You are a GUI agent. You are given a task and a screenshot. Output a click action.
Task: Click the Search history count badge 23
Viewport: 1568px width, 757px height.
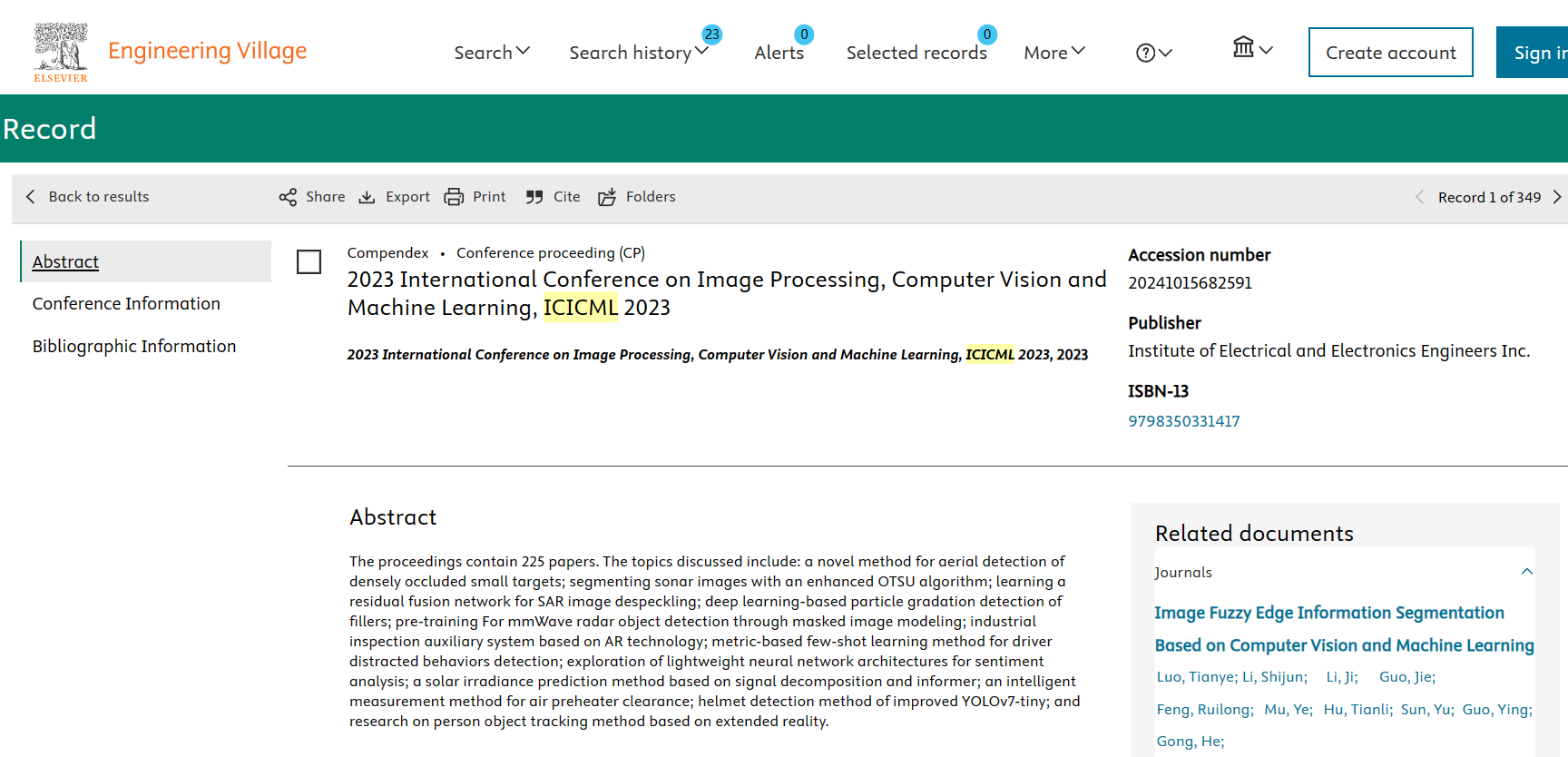[712, 34]
